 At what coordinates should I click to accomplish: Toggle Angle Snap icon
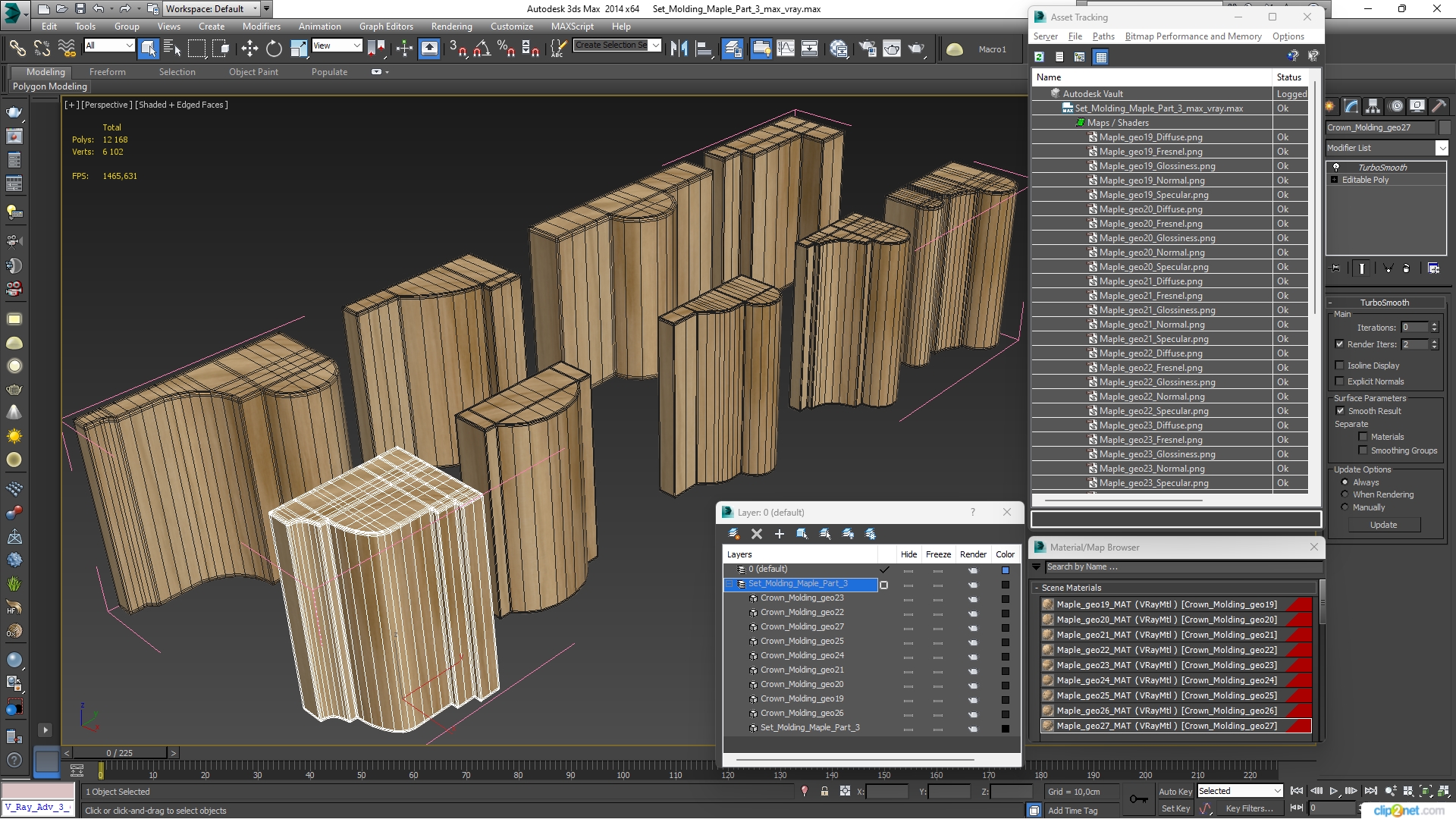coord(482,49)
